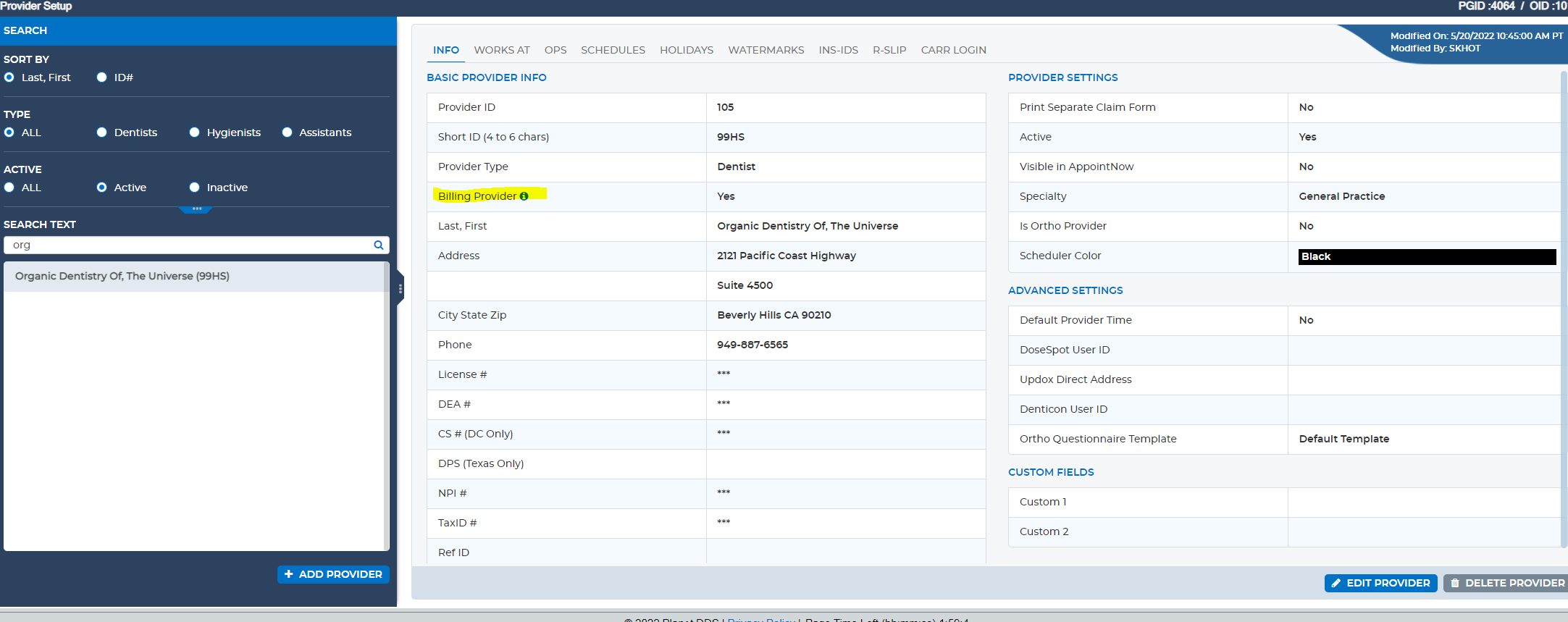This screenshot has width=1568, height=622.
Task: Switch to the WORKS AT tab
Action: pyautogui.click(x=502, y=50)
